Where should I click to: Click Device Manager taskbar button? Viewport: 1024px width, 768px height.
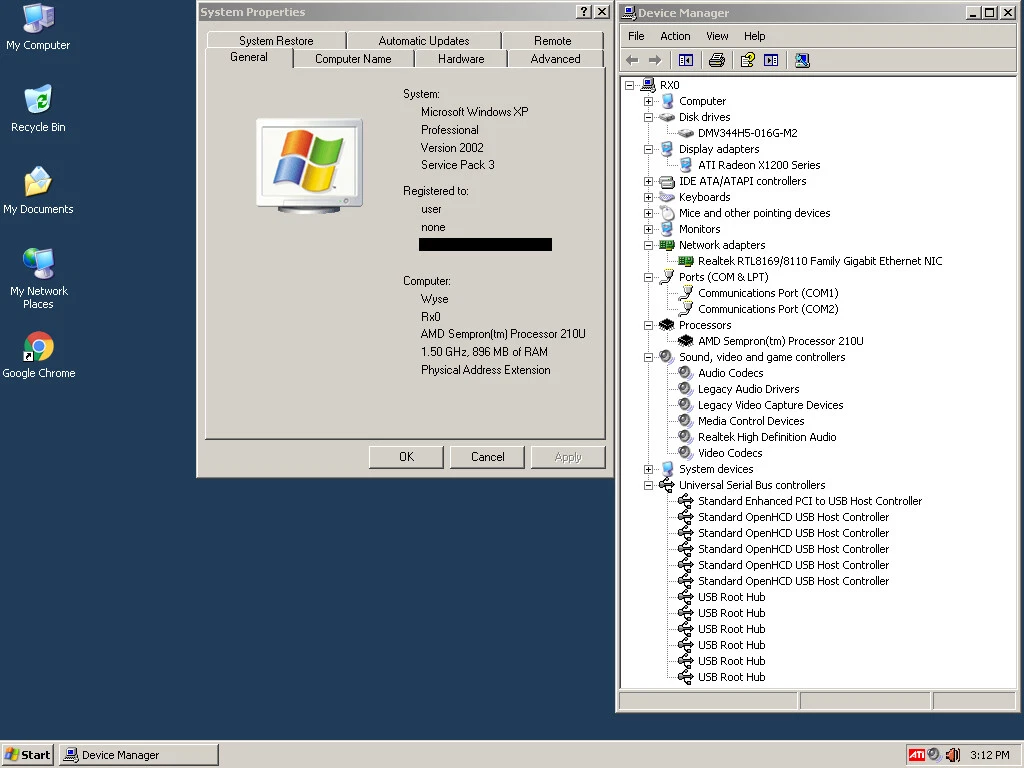138,755
